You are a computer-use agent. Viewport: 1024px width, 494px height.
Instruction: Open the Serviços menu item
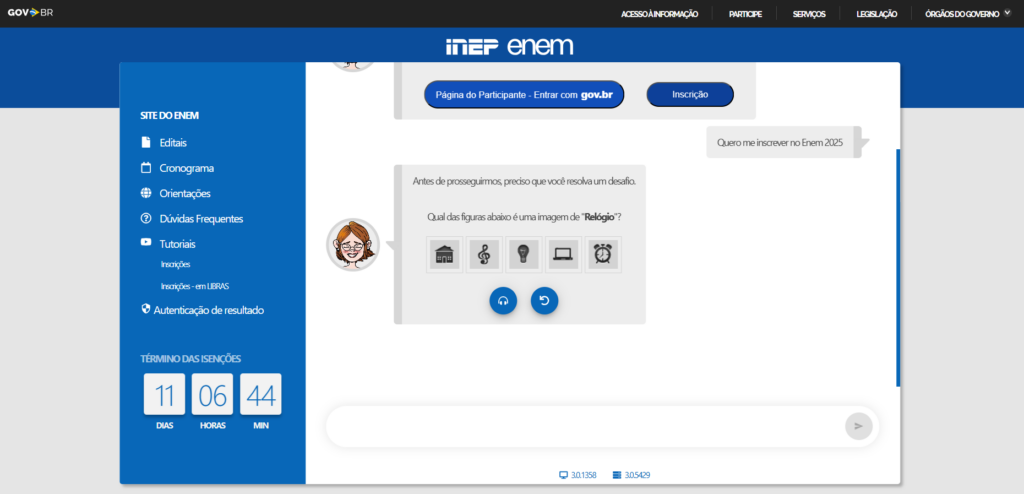click(x=809, y=14)
